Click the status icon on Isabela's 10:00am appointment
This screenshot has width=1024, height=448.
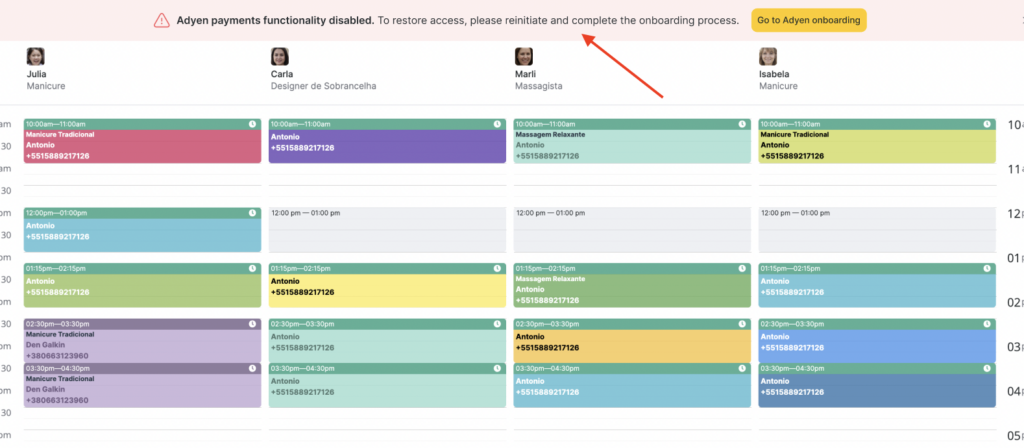(987, 124)
